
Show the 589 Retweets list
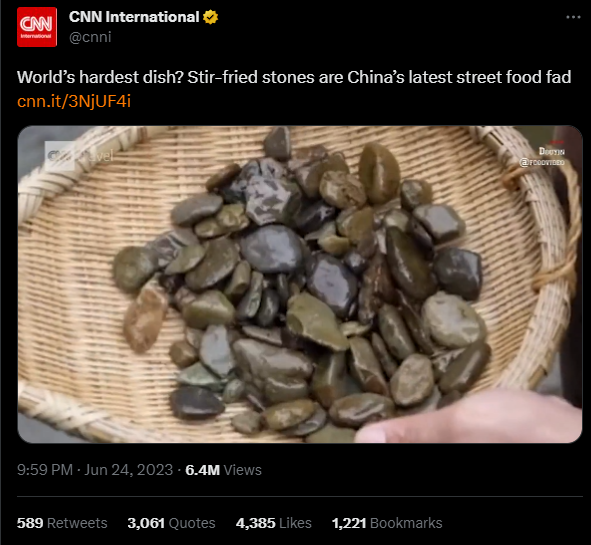(x=62, y=523)
